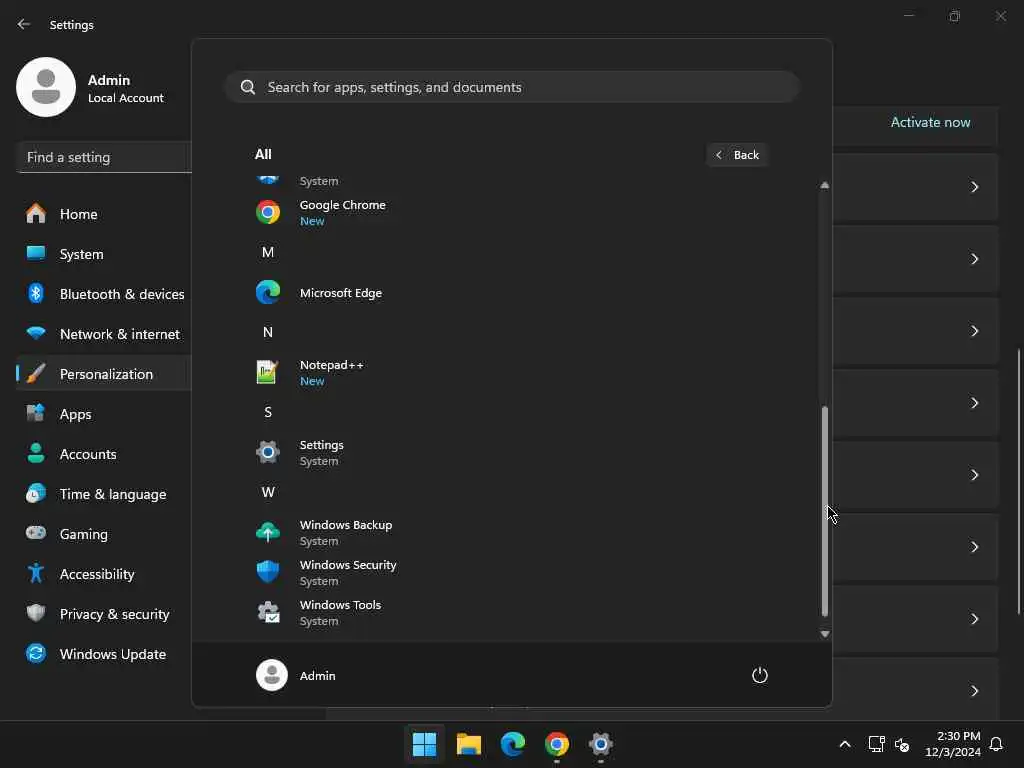Jump to letter M section header
Screen dimensions: 1024x768
(268, 252)
